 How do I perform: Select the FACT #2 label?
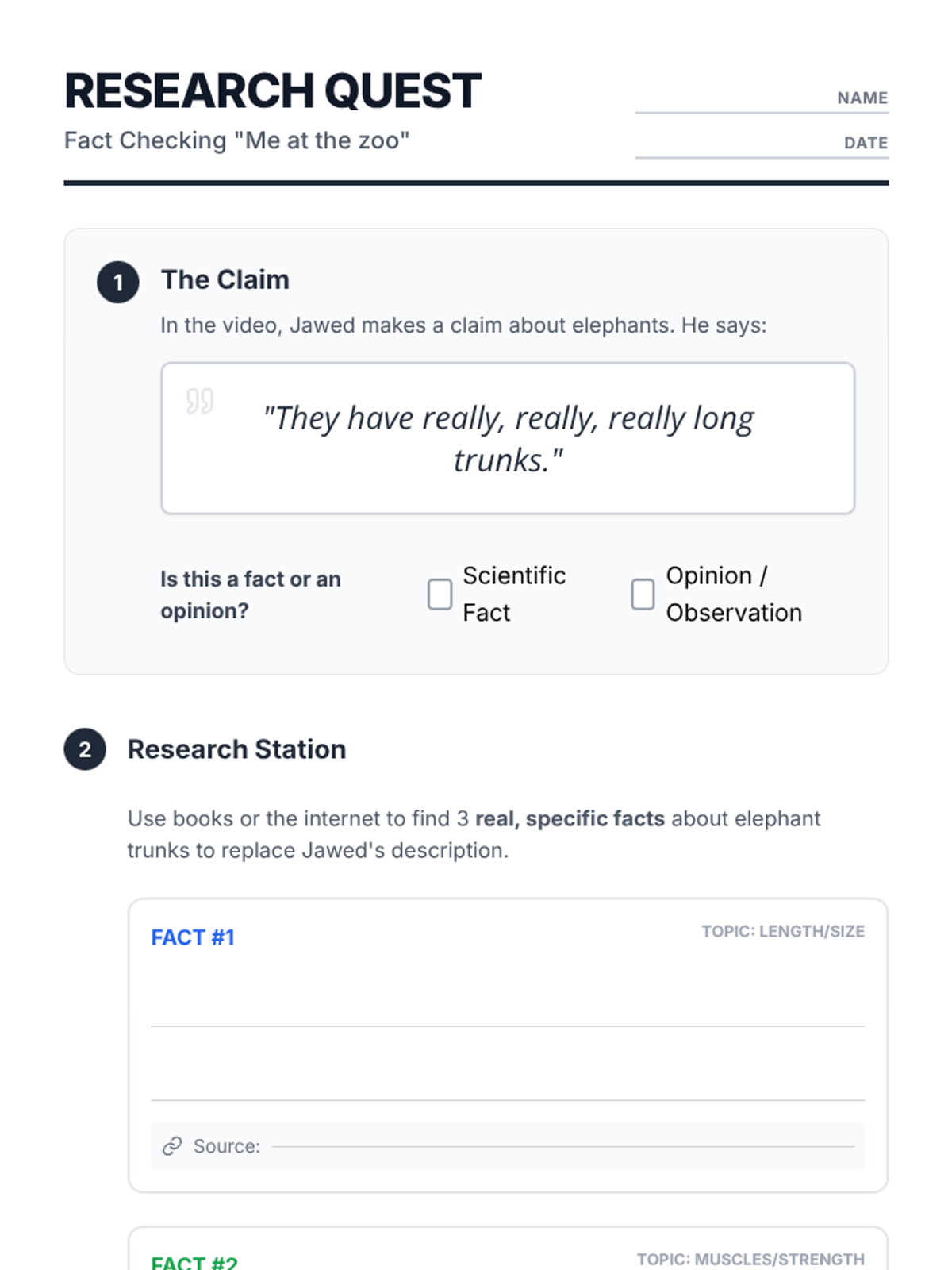pos(194,1261)
